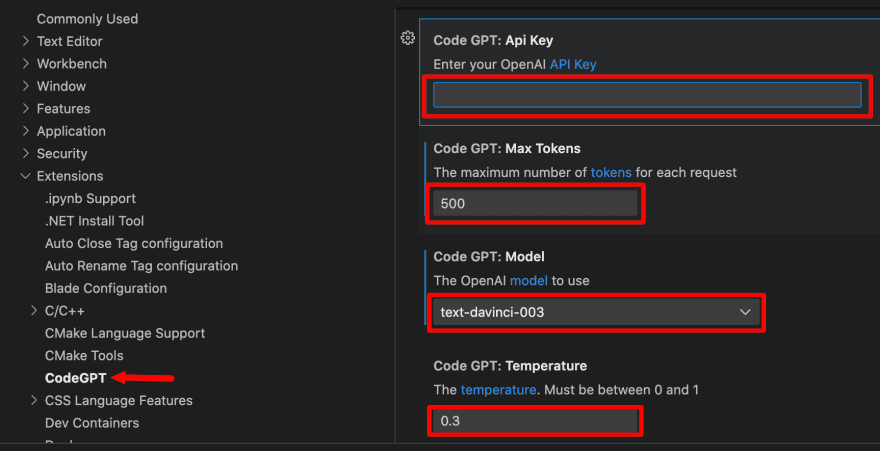Expand the CSS Language Features group
This screenshot has height=451, width=880.
click(35, 401)
